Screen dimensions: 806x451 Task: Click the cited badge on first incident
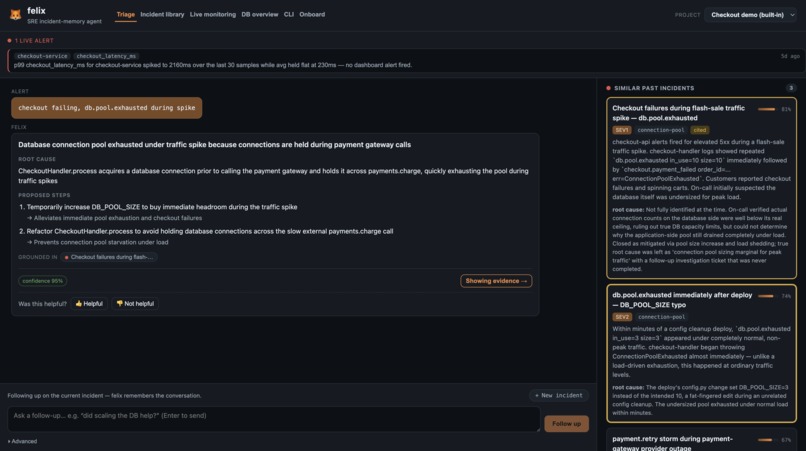(x=700, y=130)
